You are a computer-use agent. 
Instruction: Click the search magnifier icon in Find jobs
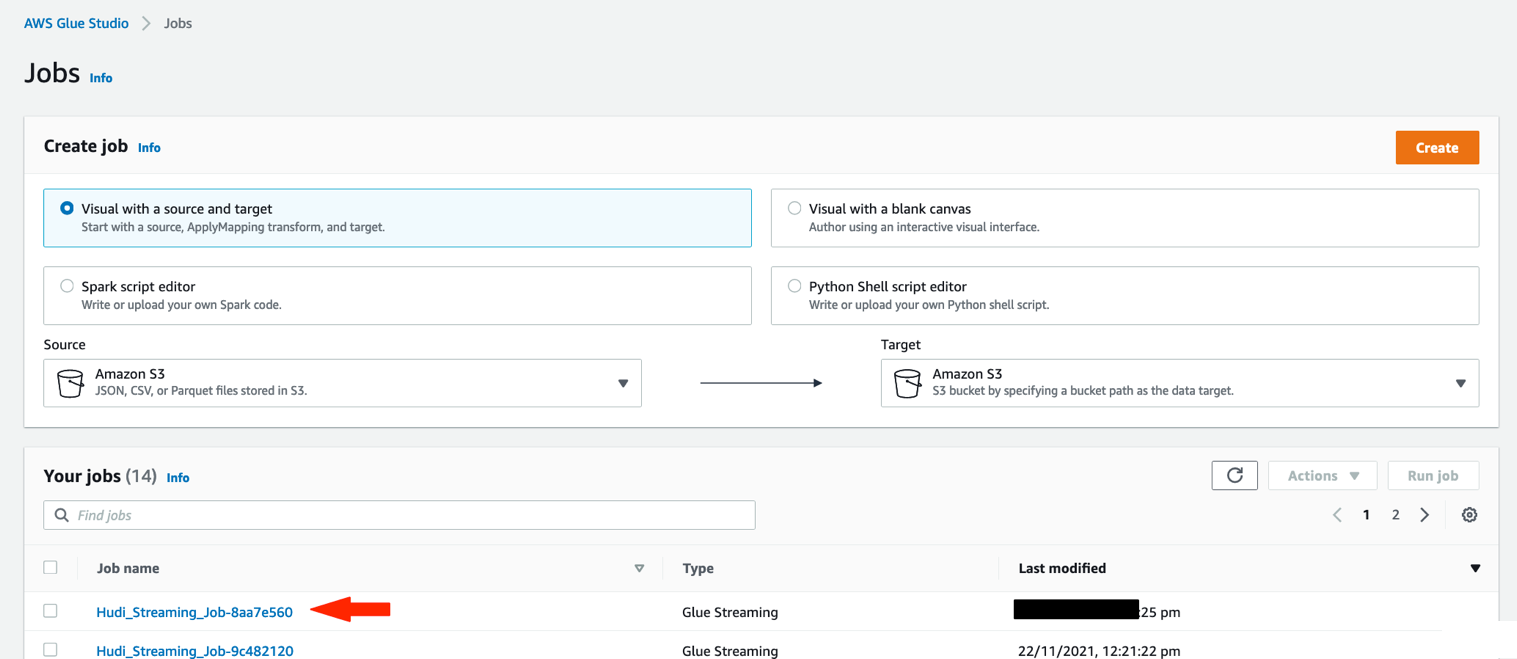tap(62, 515)
